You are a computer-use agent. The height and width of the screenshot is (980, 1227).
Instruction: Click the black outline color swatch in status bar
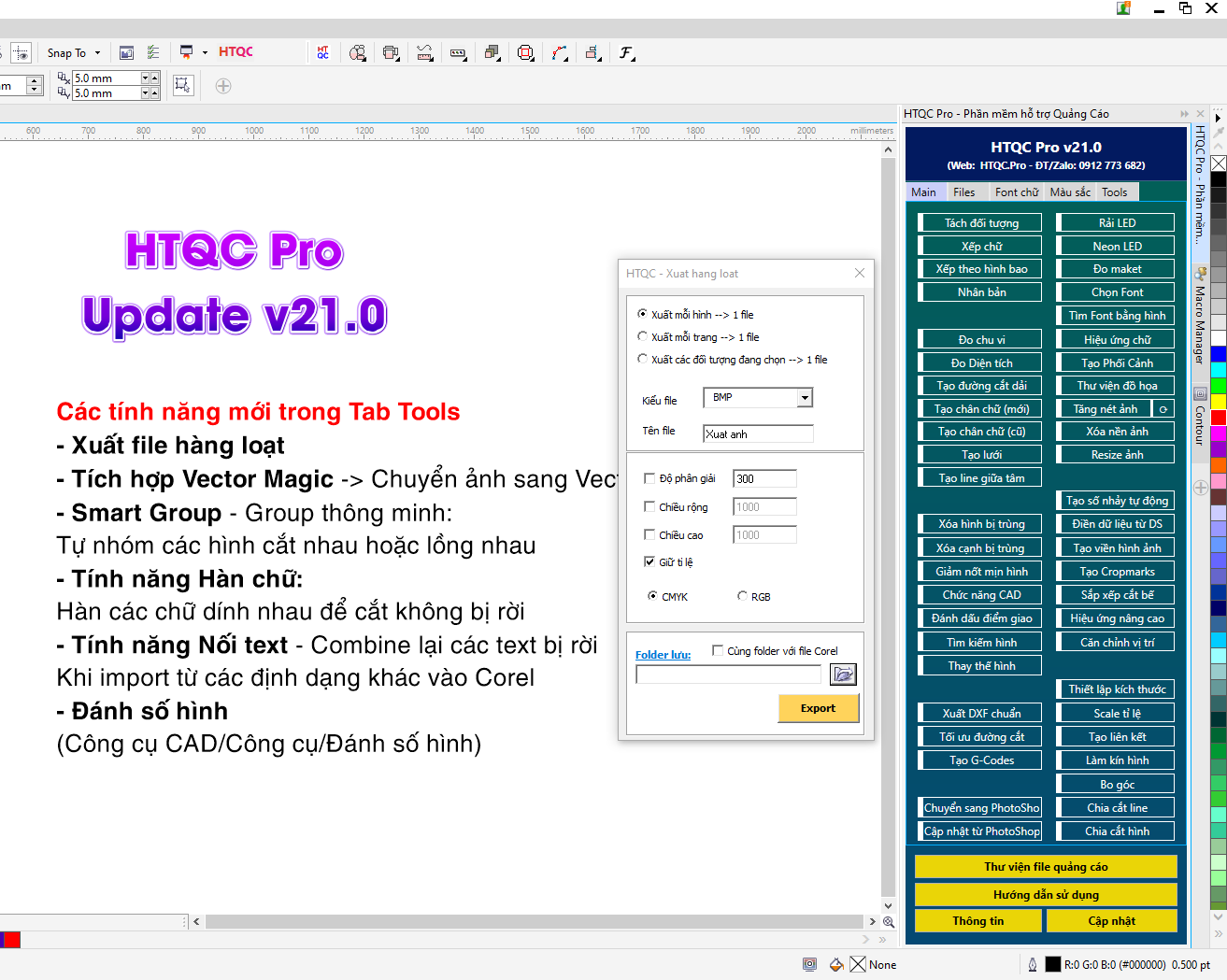(1052, 964)
